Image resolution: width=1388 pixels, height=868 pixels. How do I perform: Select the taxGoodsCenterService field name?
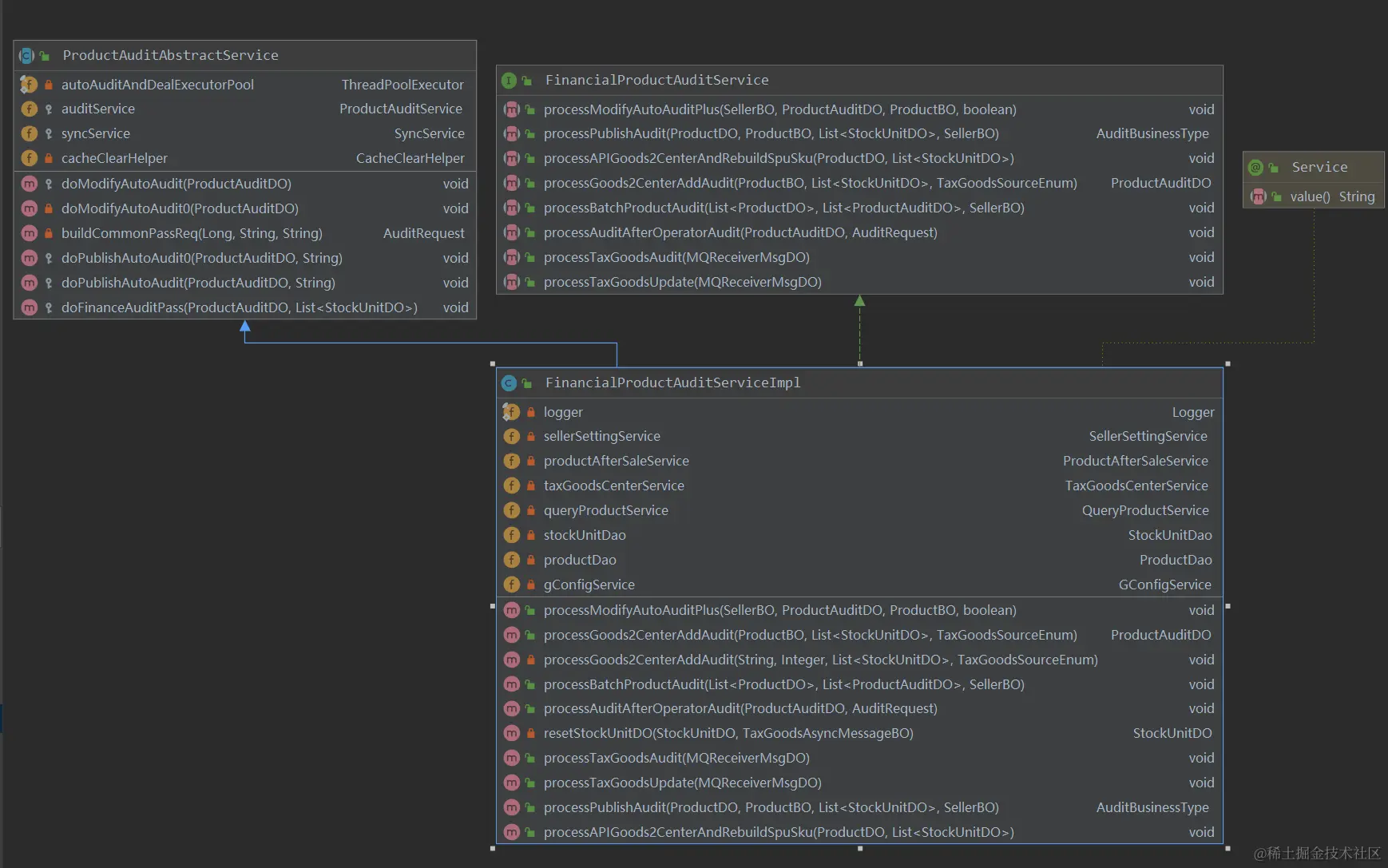pyautogui.click(x=614, y=486)
